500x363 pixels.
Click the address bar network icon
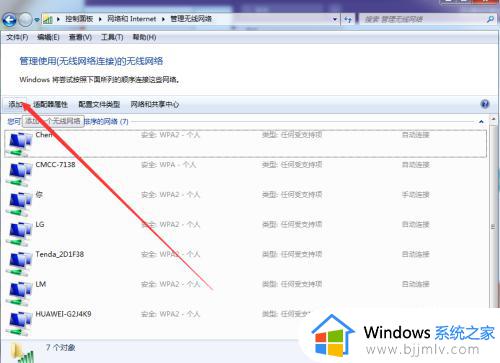point(48,19)
